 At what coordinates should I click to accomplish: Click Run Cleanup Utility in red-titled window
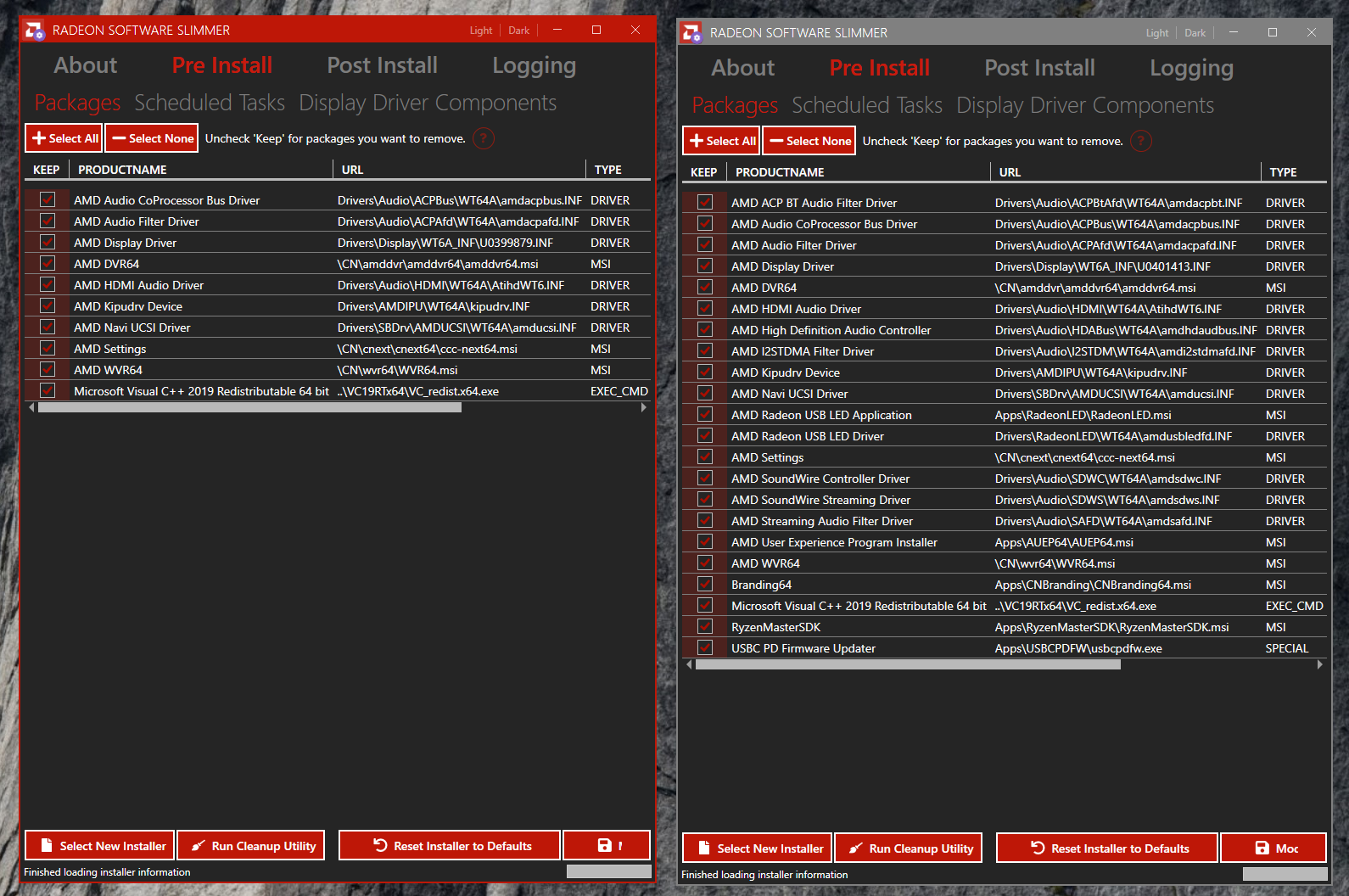(251, 845)
